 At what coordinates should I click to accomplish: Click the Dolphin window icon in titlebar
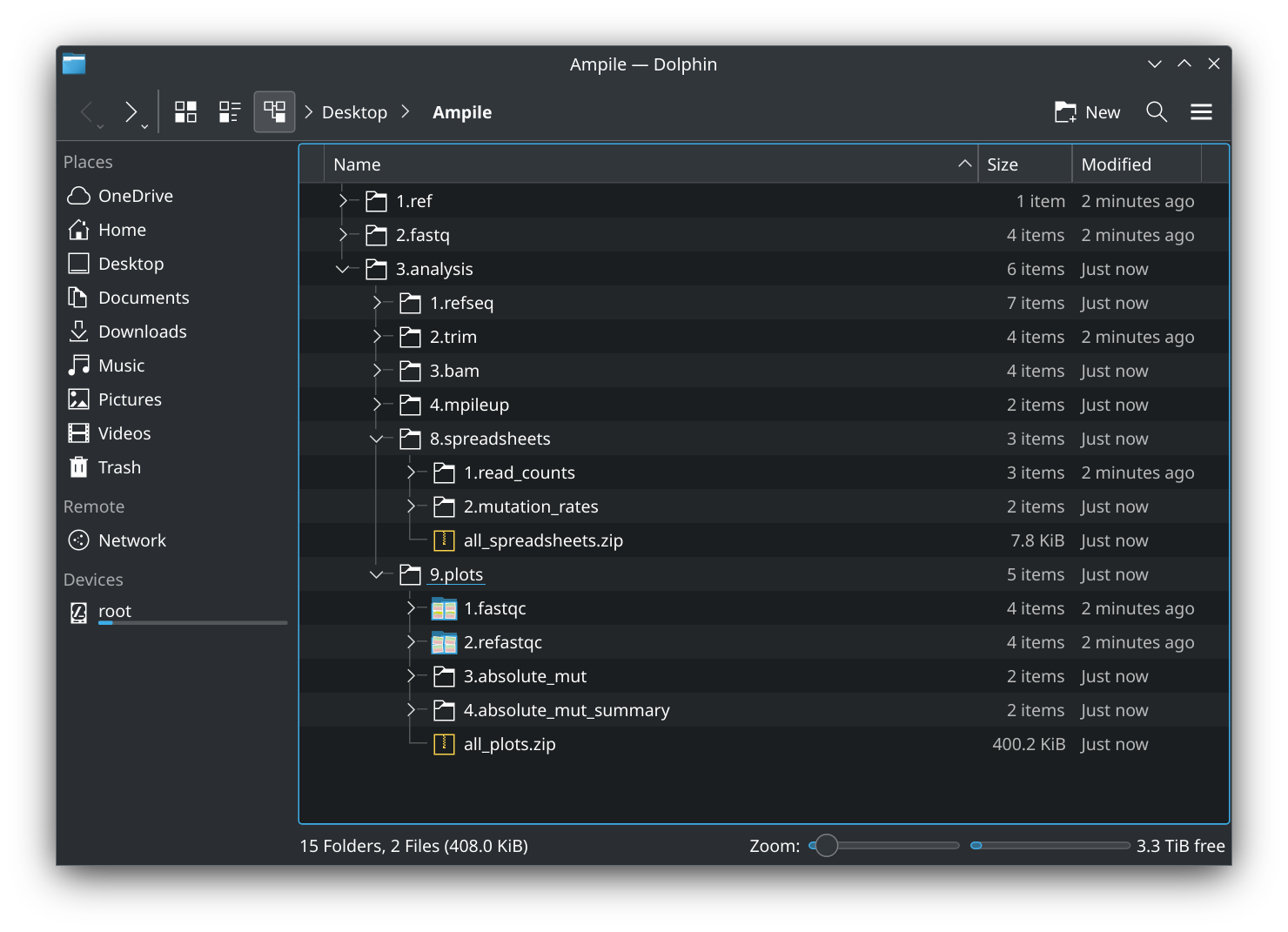point(74,64)
